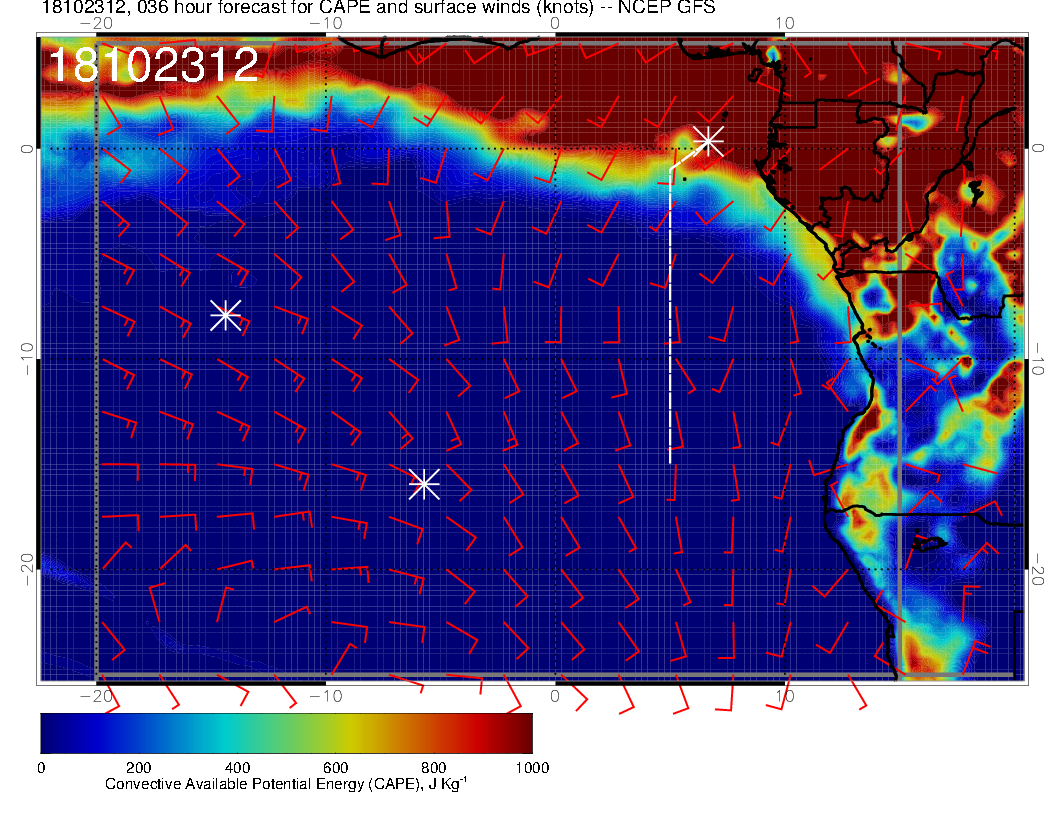The image size is (1056, 816).
Task: Click the 10 longitude label on the top axis
Action: [784, 24]
